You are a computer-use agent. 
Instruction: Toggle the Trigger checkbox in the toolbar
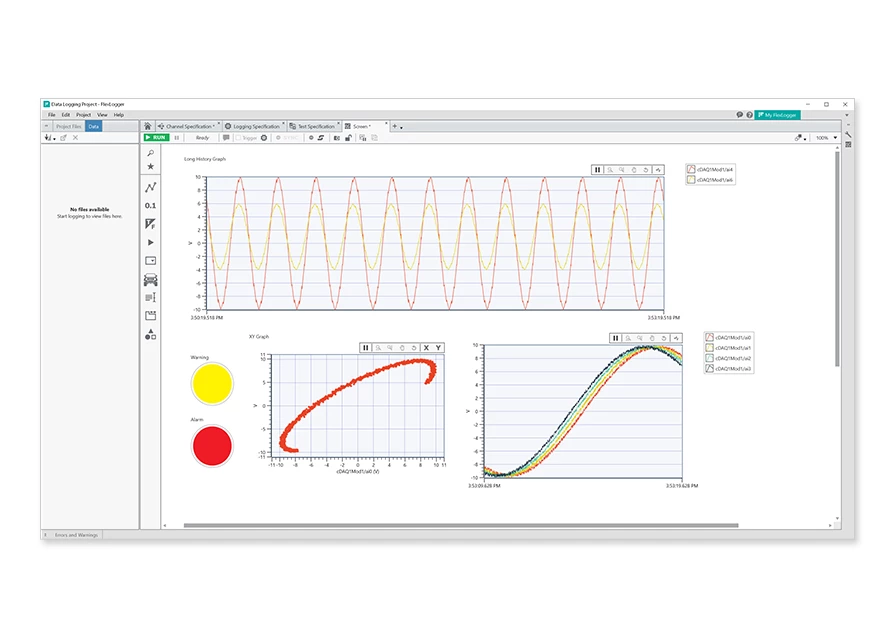(237, 138)
